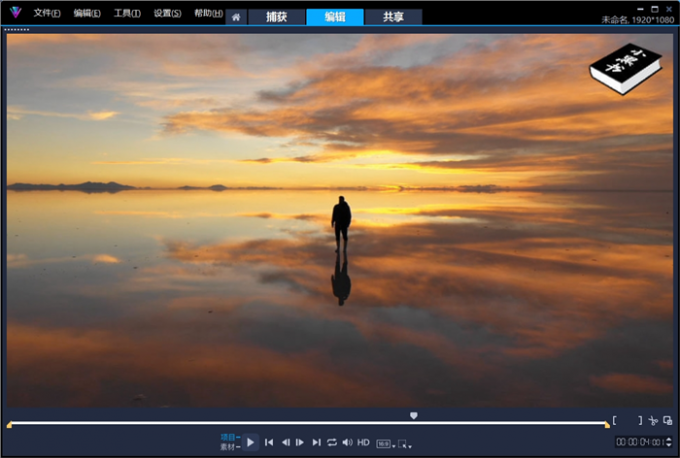Image resolution: width=680 pixels, height=458 pixels.
Task: Open the 共享 (Share) tab
Action: (x=393, y=17)
